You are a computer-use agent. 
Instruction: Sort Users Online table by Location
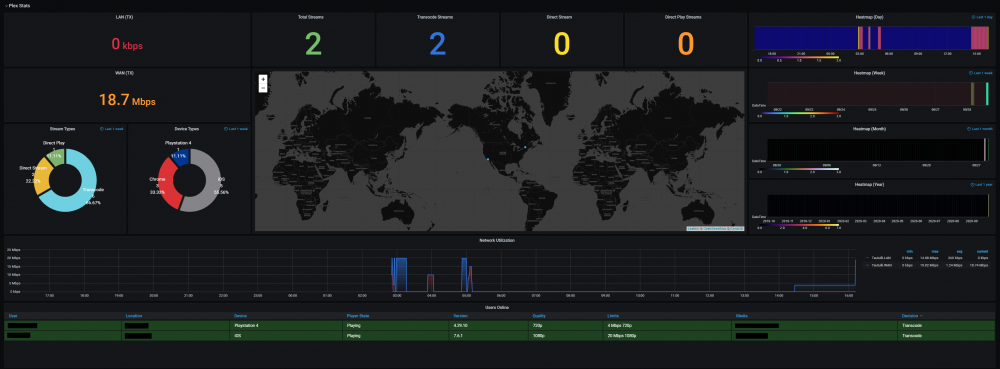133,315
